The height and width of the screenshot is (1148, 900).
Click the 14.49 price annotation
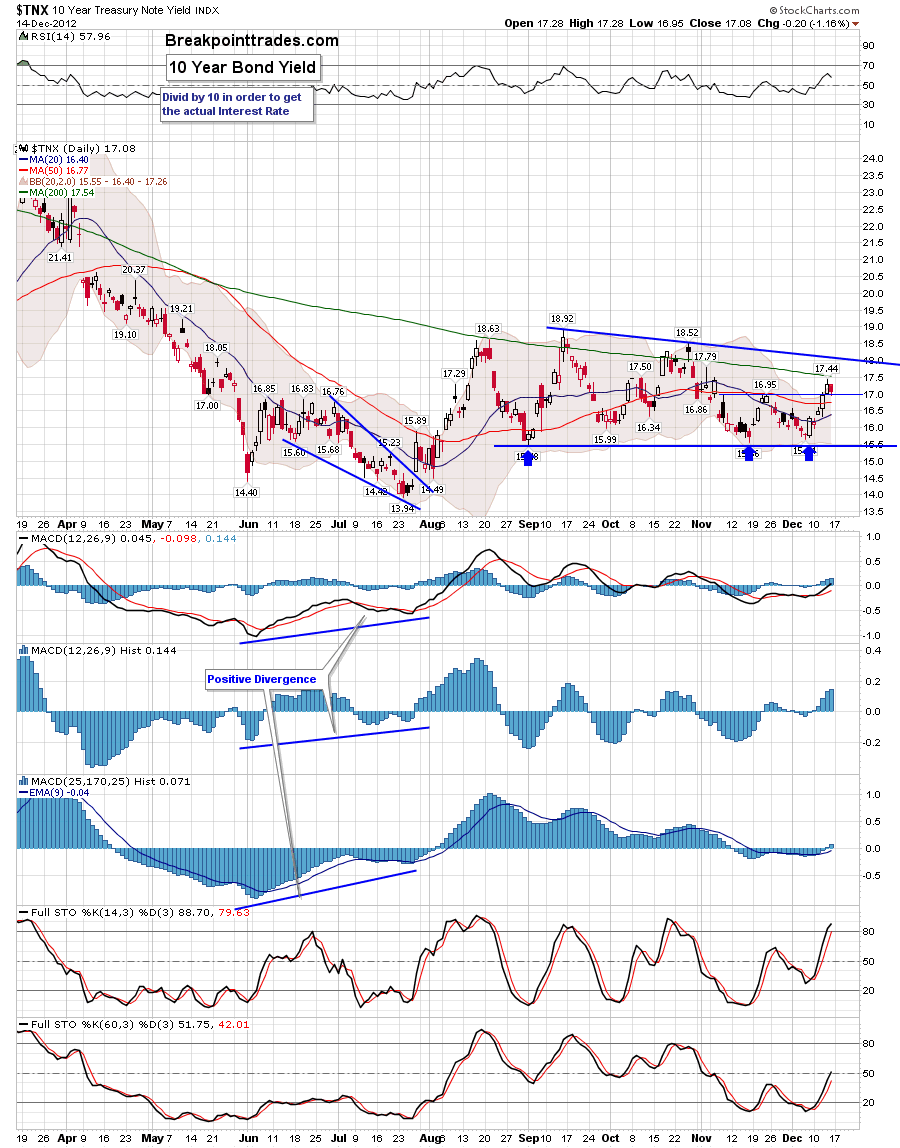(432, 490)
